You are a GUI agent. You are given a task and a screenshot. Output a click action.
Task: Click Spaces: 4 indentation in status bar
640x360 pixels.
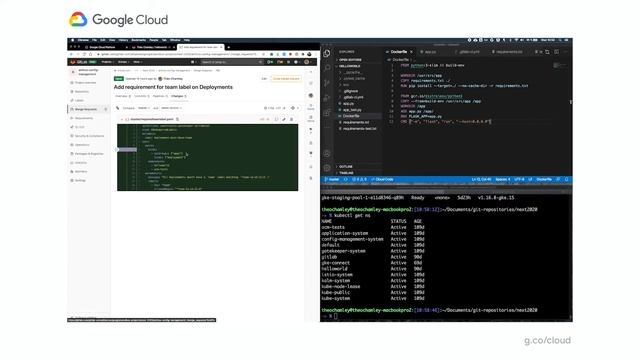pos(502,179)
